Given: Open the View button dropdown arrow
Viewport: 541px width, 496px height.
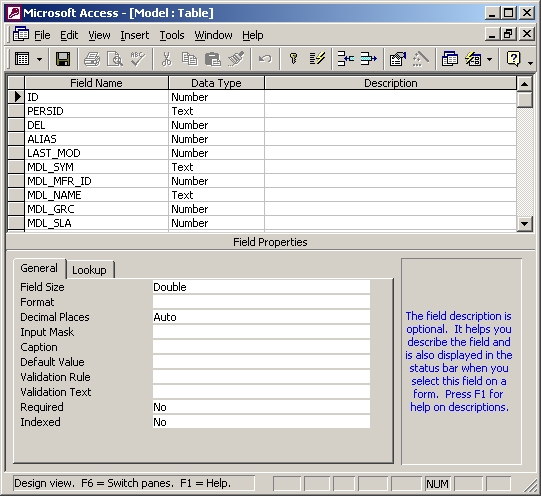Looking at the screenshot, I should [x=39, y=59].
